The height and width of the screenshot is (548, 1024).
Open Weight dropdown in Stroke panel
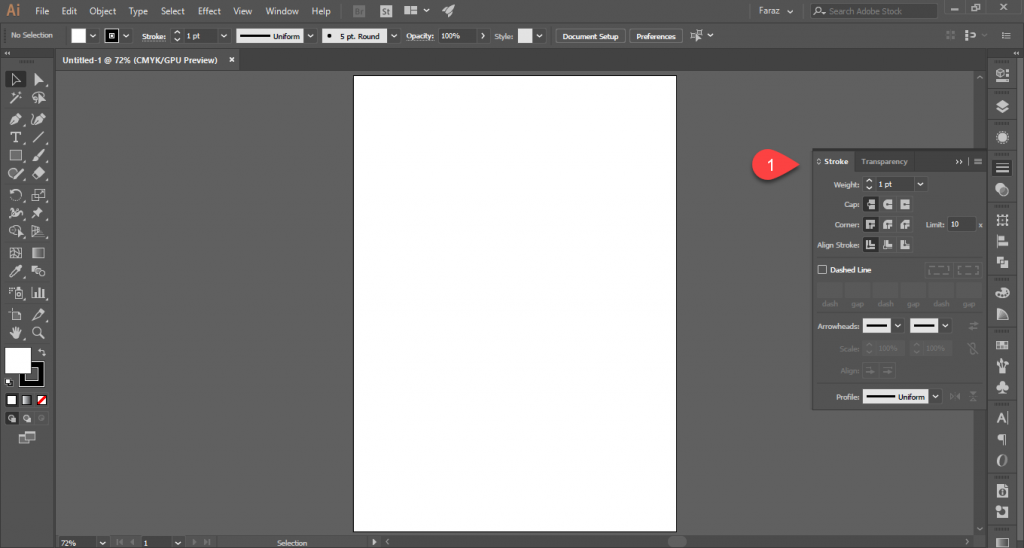point(920,184)
